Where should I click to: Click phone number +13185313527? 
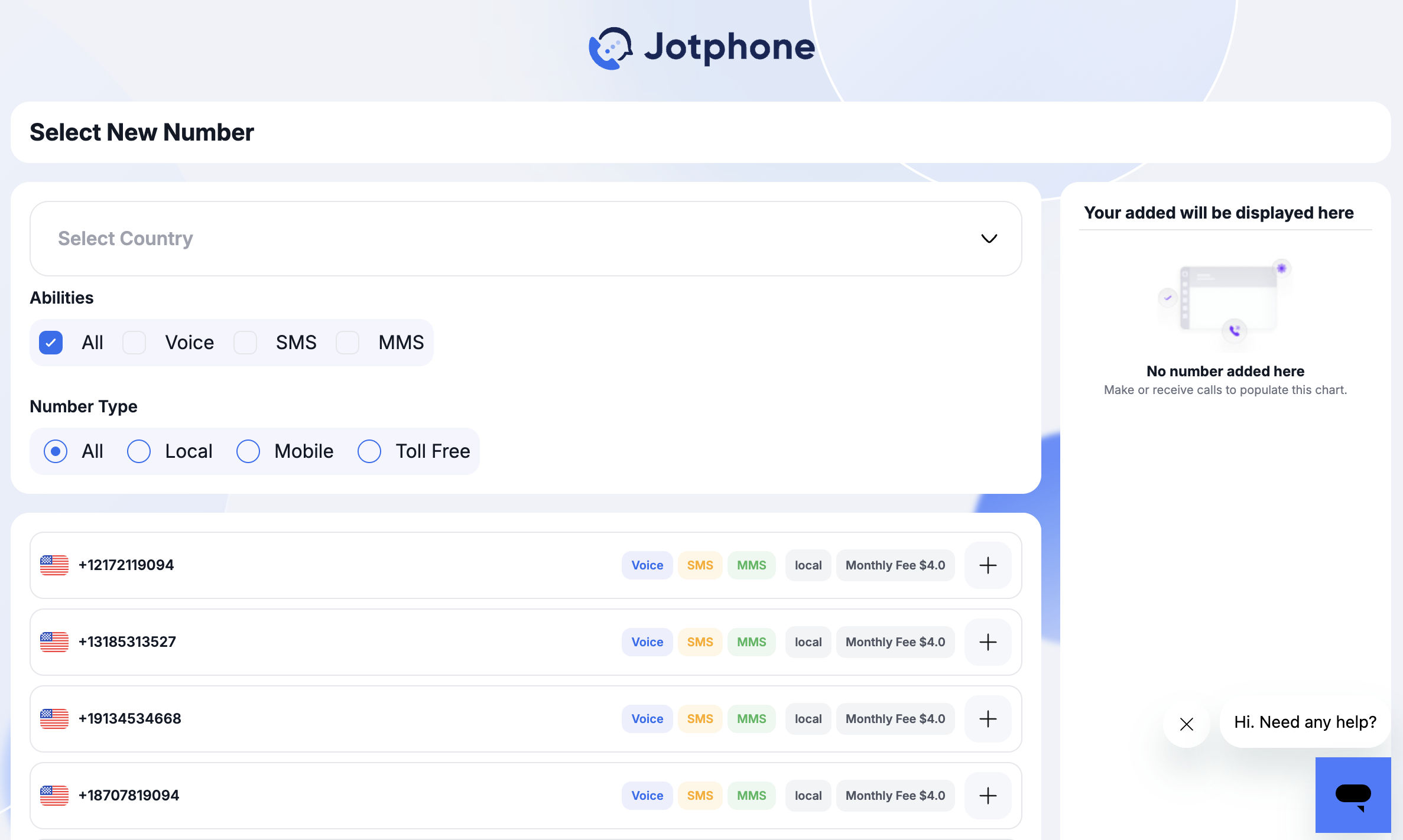128,642
